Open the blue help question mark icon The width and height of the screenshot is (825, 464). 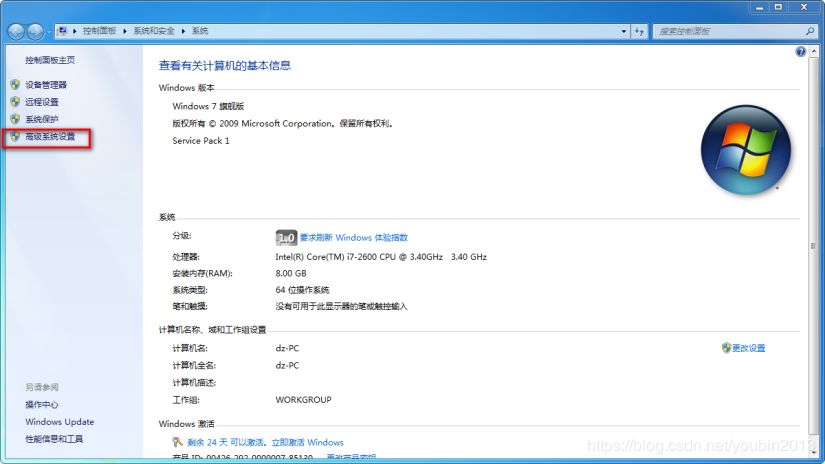800,52
